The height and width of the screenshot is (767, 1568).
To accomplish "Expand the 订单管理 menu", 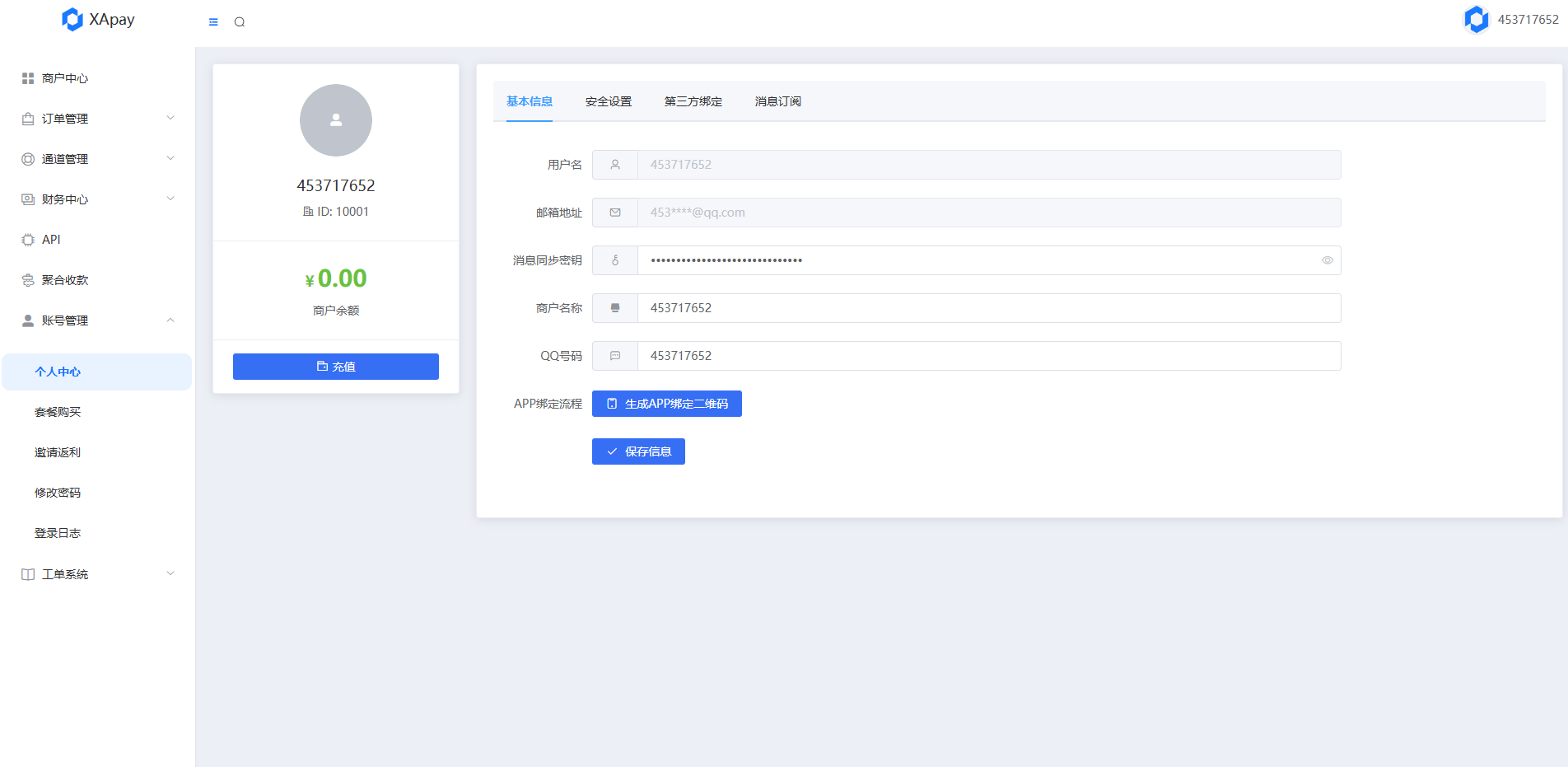I will tap(97, 119).
